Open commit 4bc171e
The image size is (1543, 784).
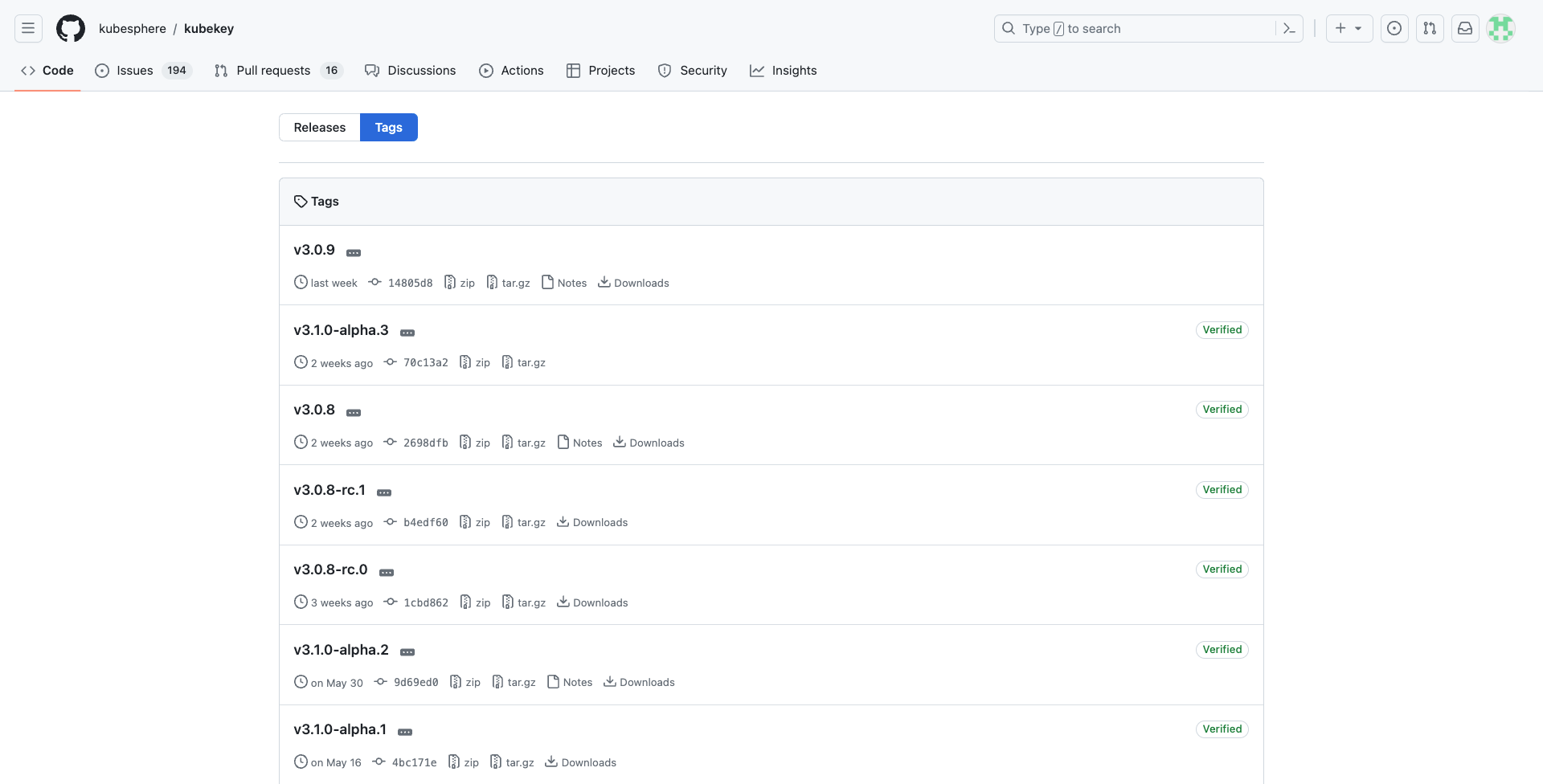point(405,762)
